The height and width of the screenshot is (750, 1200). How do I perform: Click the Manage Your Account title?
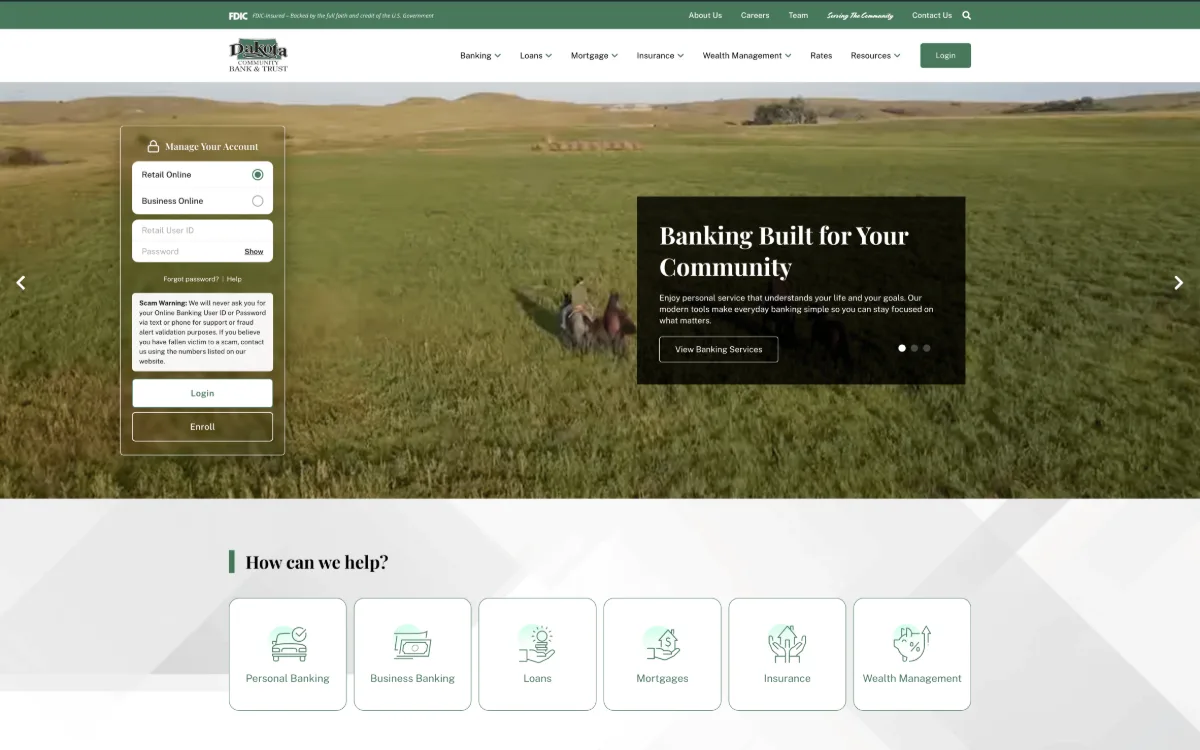(212, 146)
